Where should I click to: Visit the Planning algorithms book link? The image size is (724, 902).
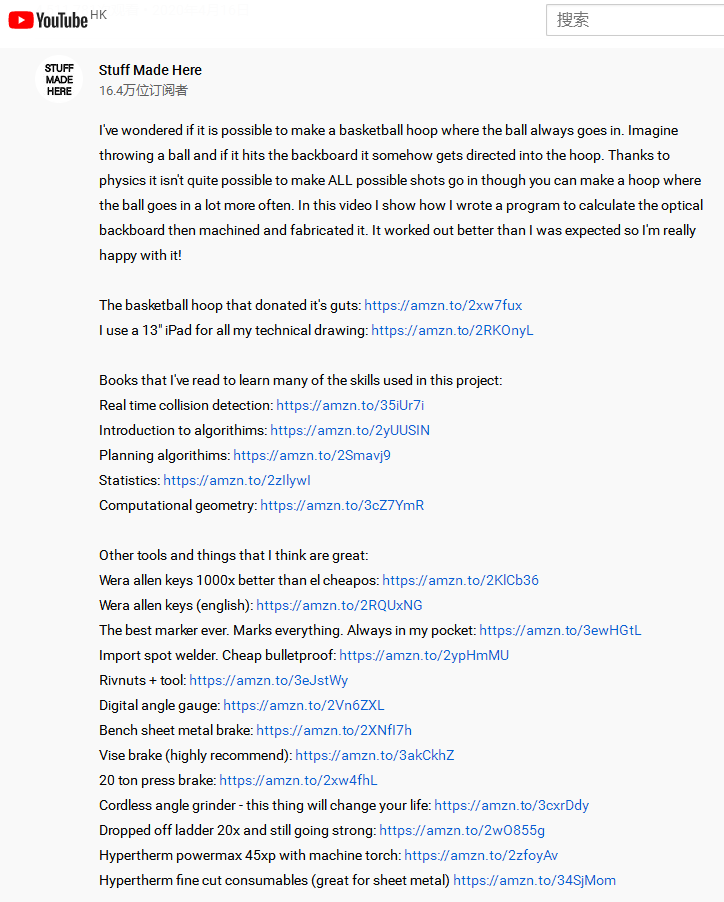pyautogui.click(x=312, y=455)
